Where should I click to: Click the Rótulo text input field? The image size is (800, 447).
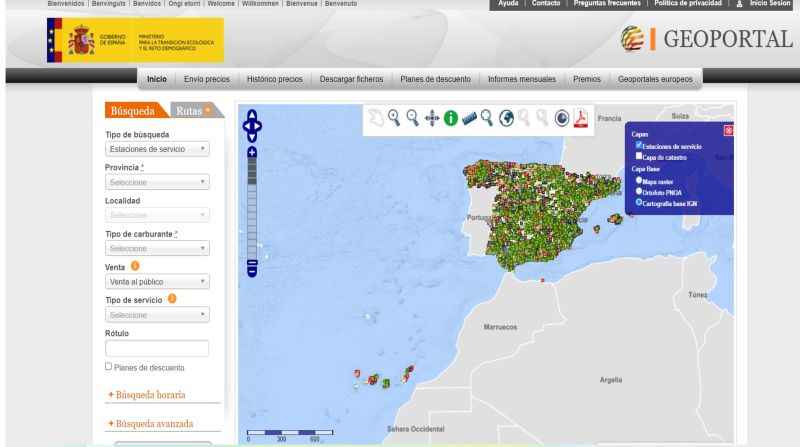[x=157, y=348]
